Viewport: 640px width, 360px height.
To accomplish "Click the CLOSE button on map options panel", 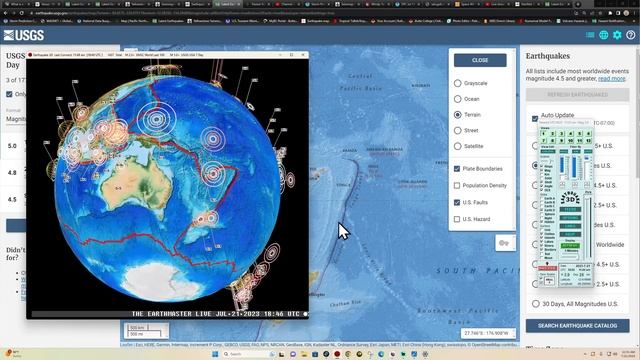I will tap(480, 60).
